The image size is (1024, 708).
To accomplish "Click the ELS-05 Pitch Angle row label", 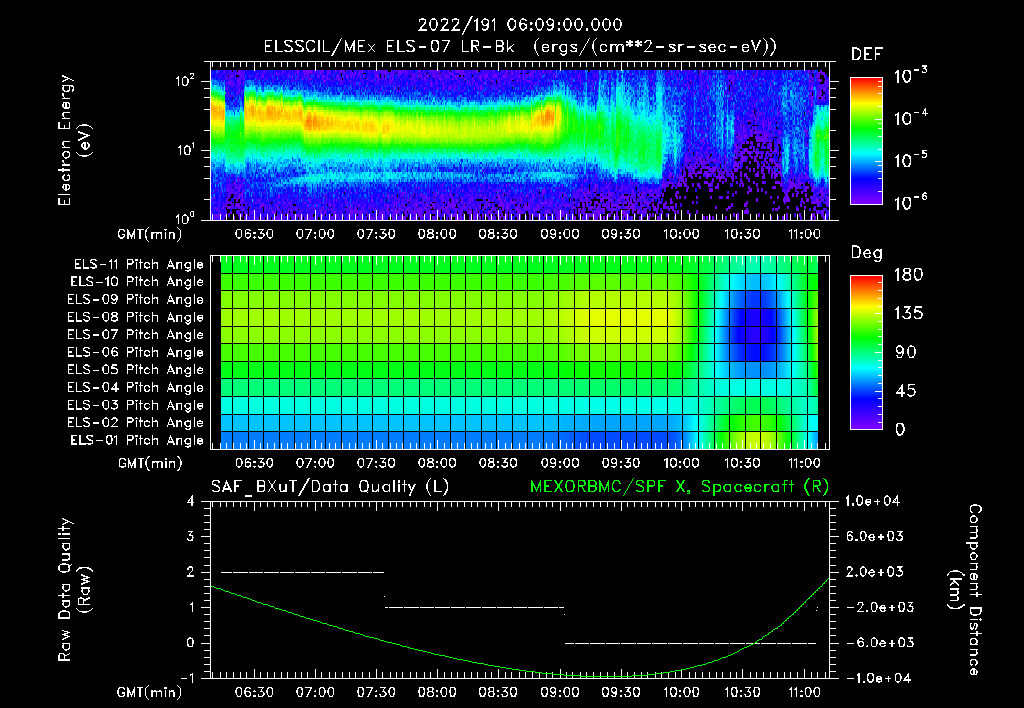I will click(x=136, y=370).
